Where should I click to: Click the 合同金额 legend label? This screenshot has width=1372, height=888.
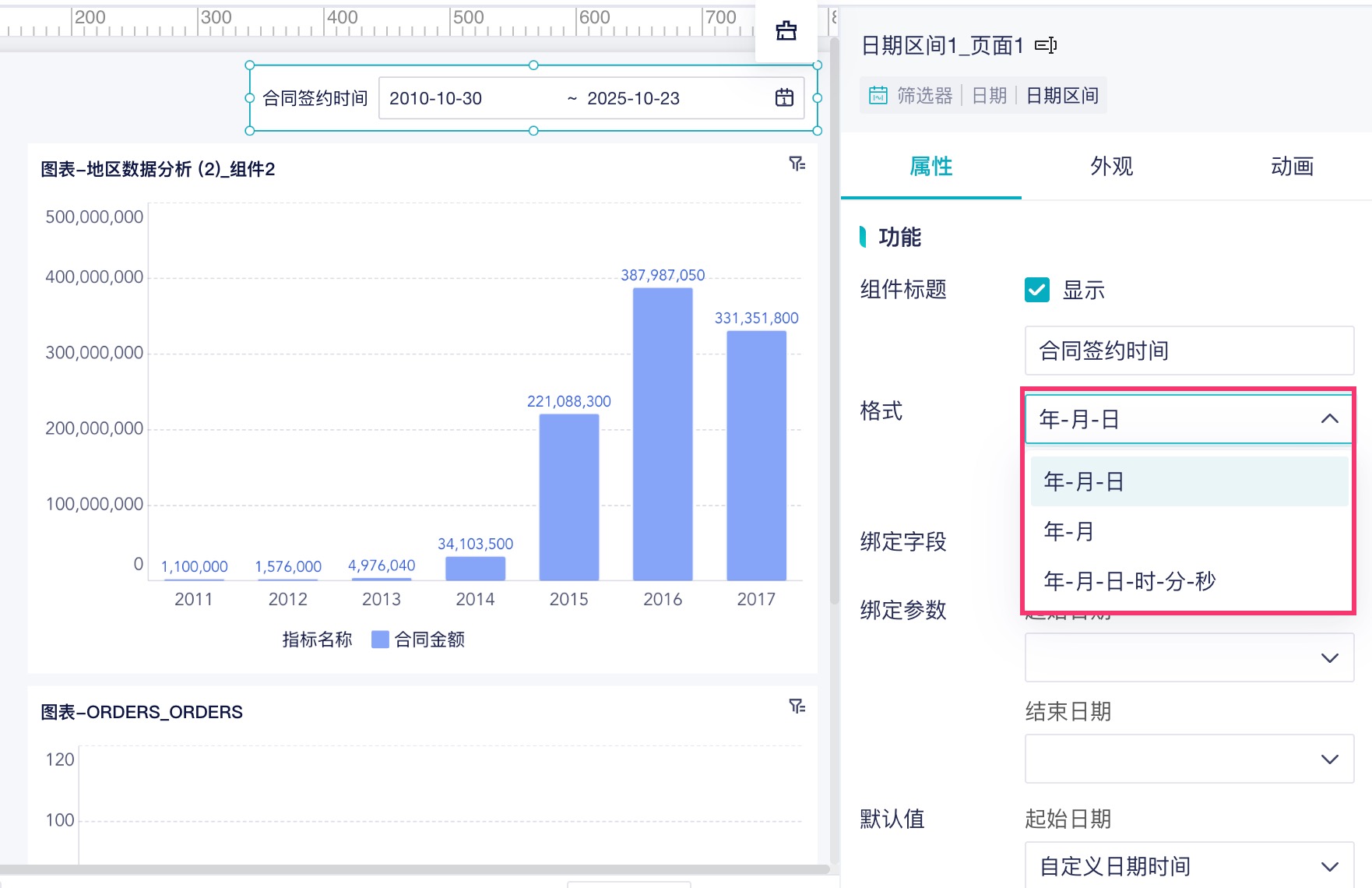click(x=430, y=640)
